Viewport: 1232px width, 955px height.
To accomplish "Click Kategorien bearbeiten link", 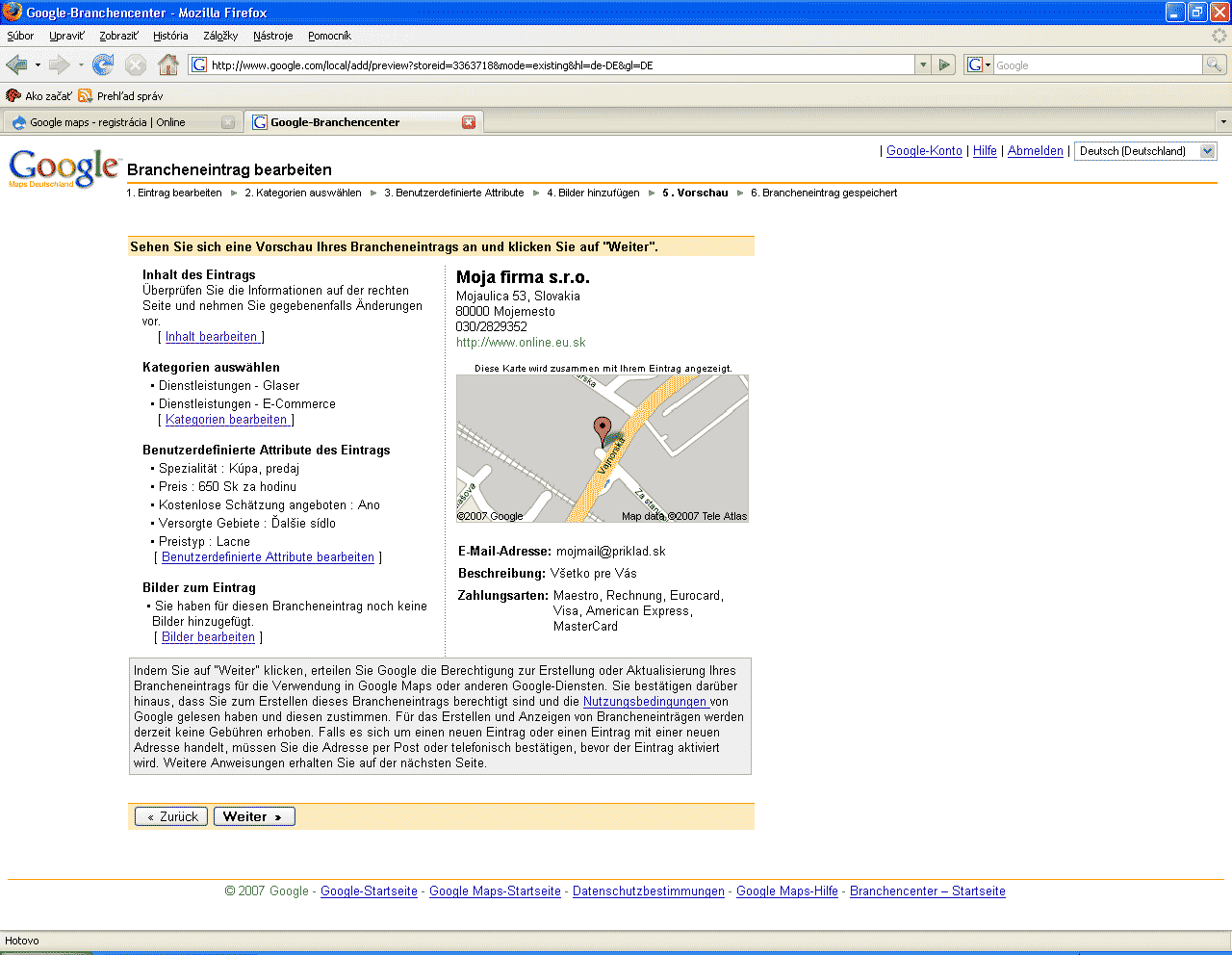I will pyautogui.click(x=227, y=420).
